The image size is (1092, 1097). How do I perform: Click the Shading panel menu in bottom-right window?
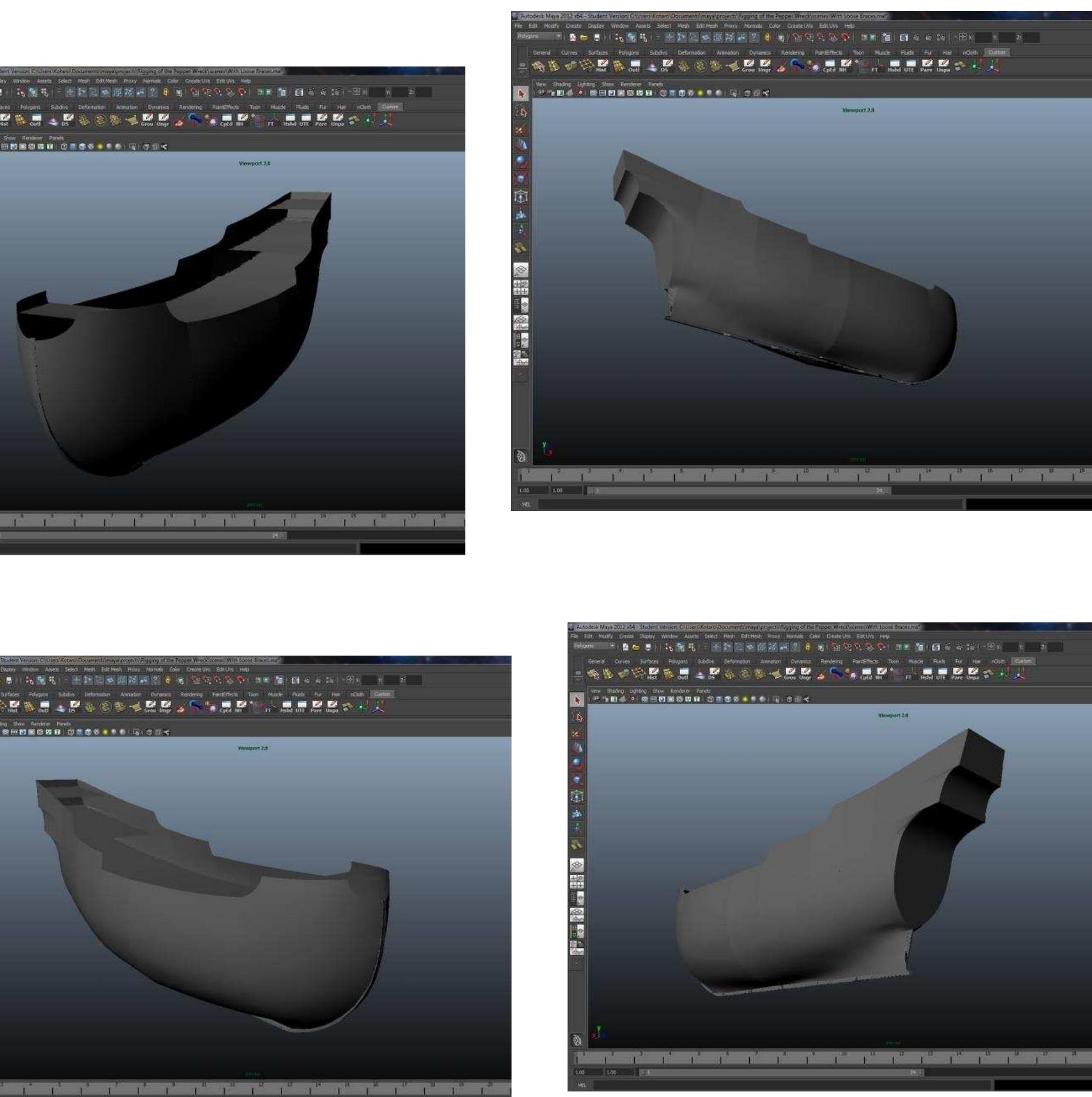615,691
